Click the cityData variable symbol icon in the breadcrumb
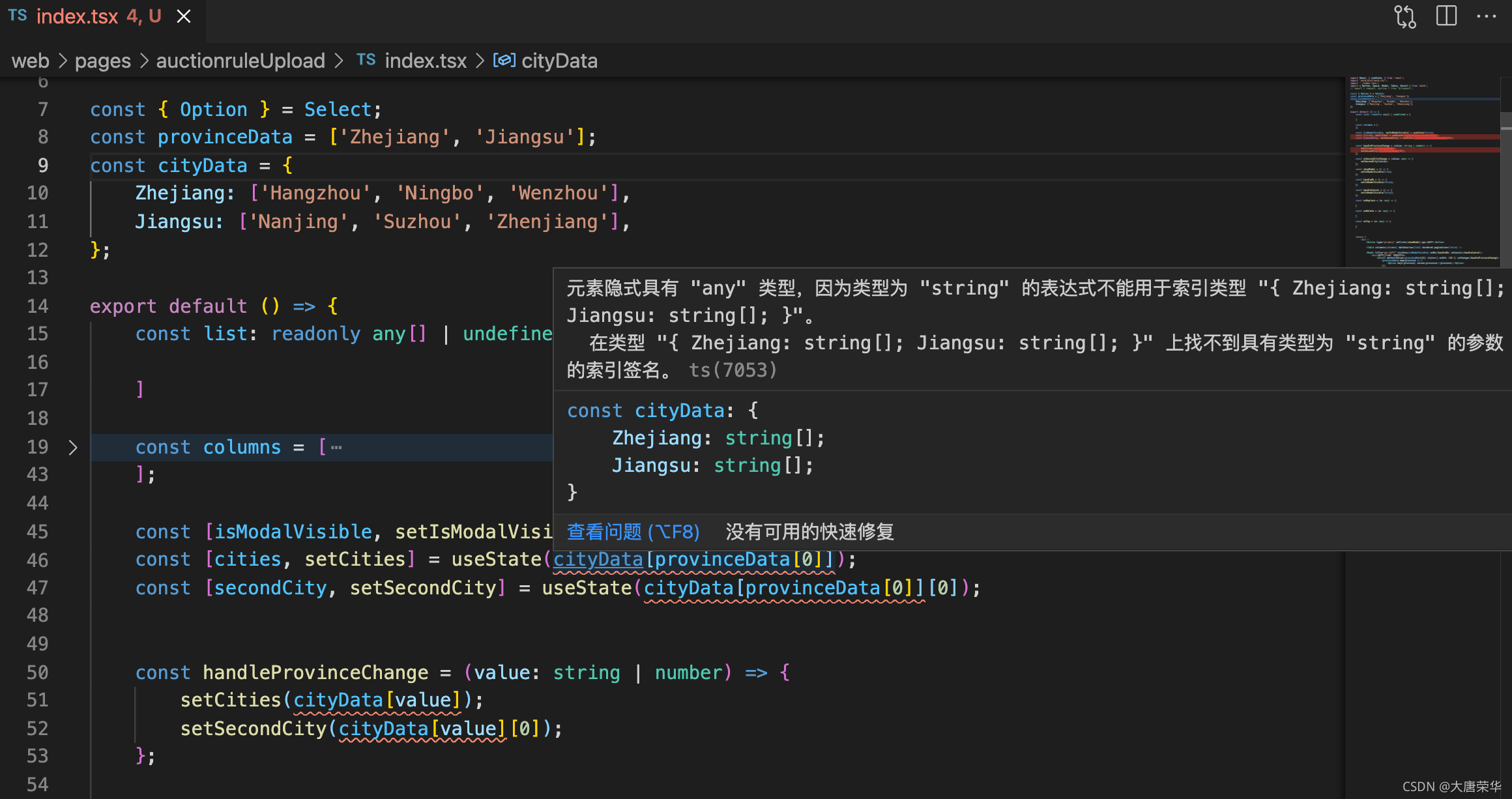The image size is (1512, 799). point(504,61)
